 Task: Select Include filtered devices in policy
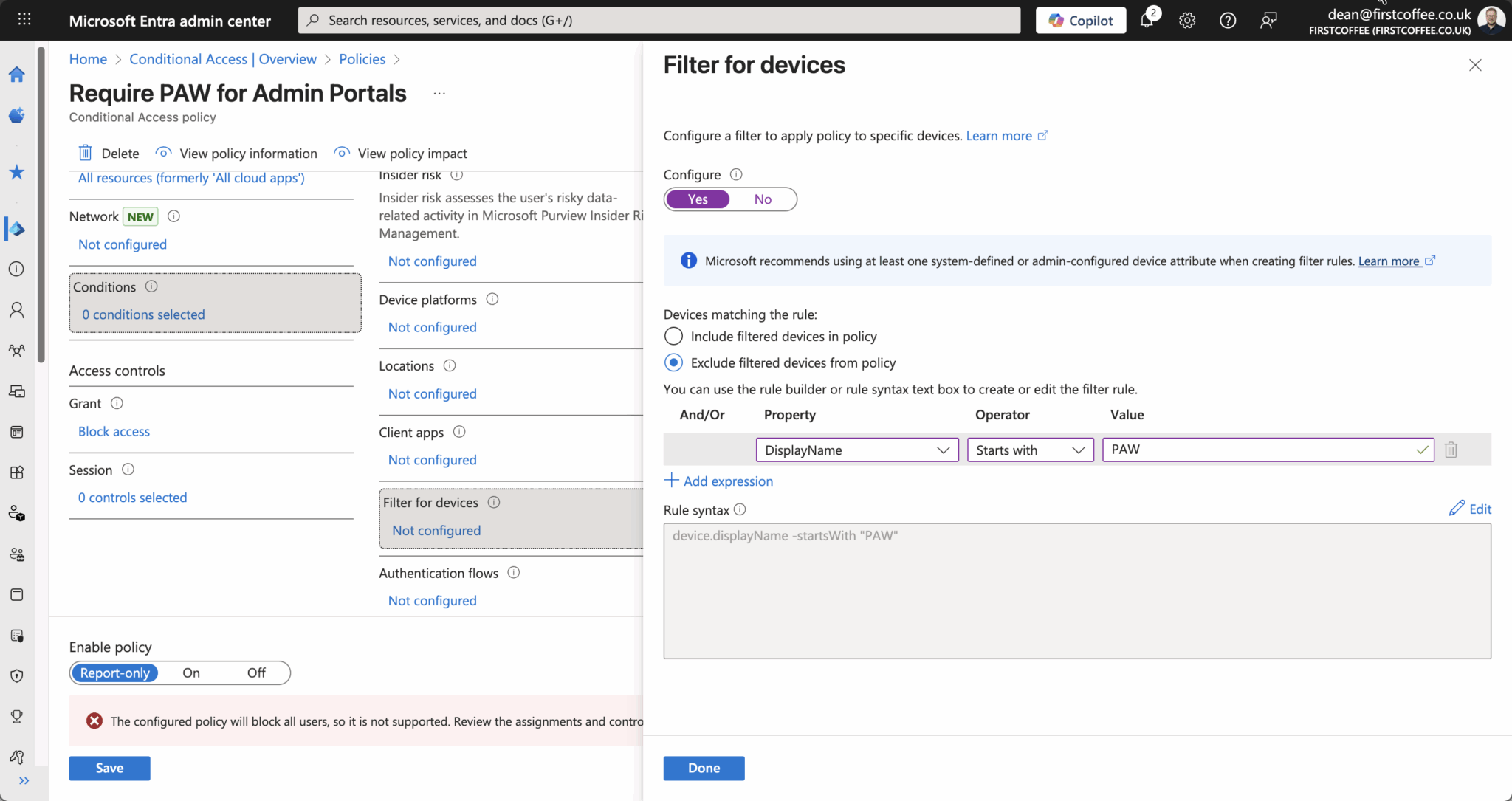tap(673, 336)
